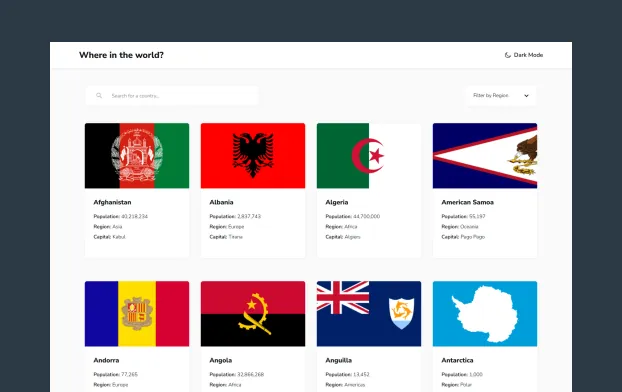Select the Andorra flag image

(137, 314)
